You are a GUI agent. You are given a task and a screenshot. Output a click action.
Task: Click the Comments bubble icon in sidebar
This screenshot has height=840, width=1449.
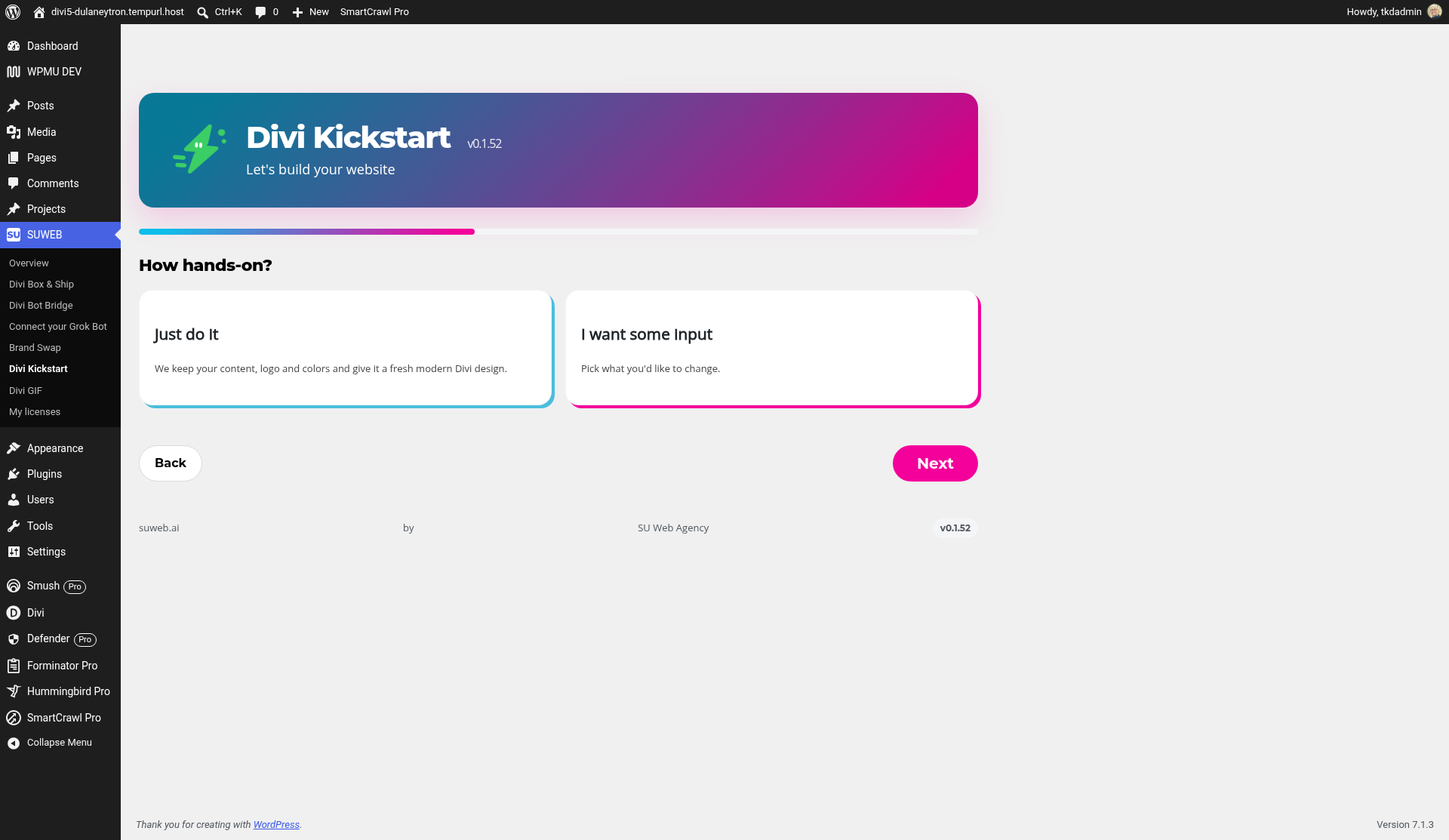(x=14, y=183)
